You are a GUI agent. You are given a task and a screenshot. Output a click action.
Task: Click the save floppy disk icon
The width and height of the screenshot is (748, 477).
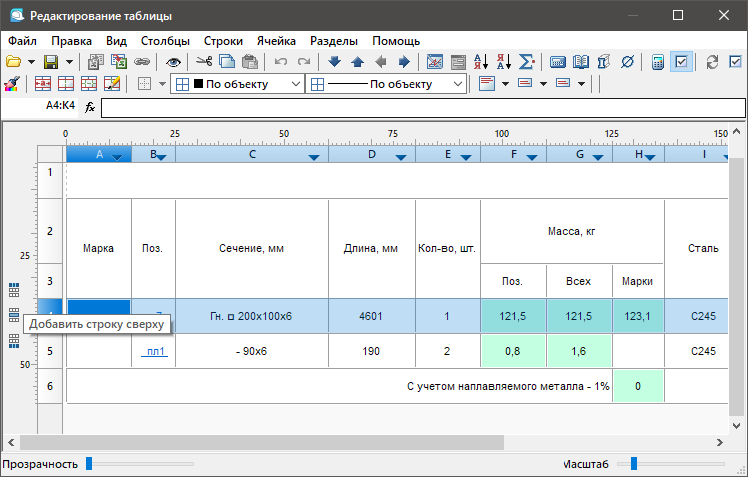tap(51, 62)
